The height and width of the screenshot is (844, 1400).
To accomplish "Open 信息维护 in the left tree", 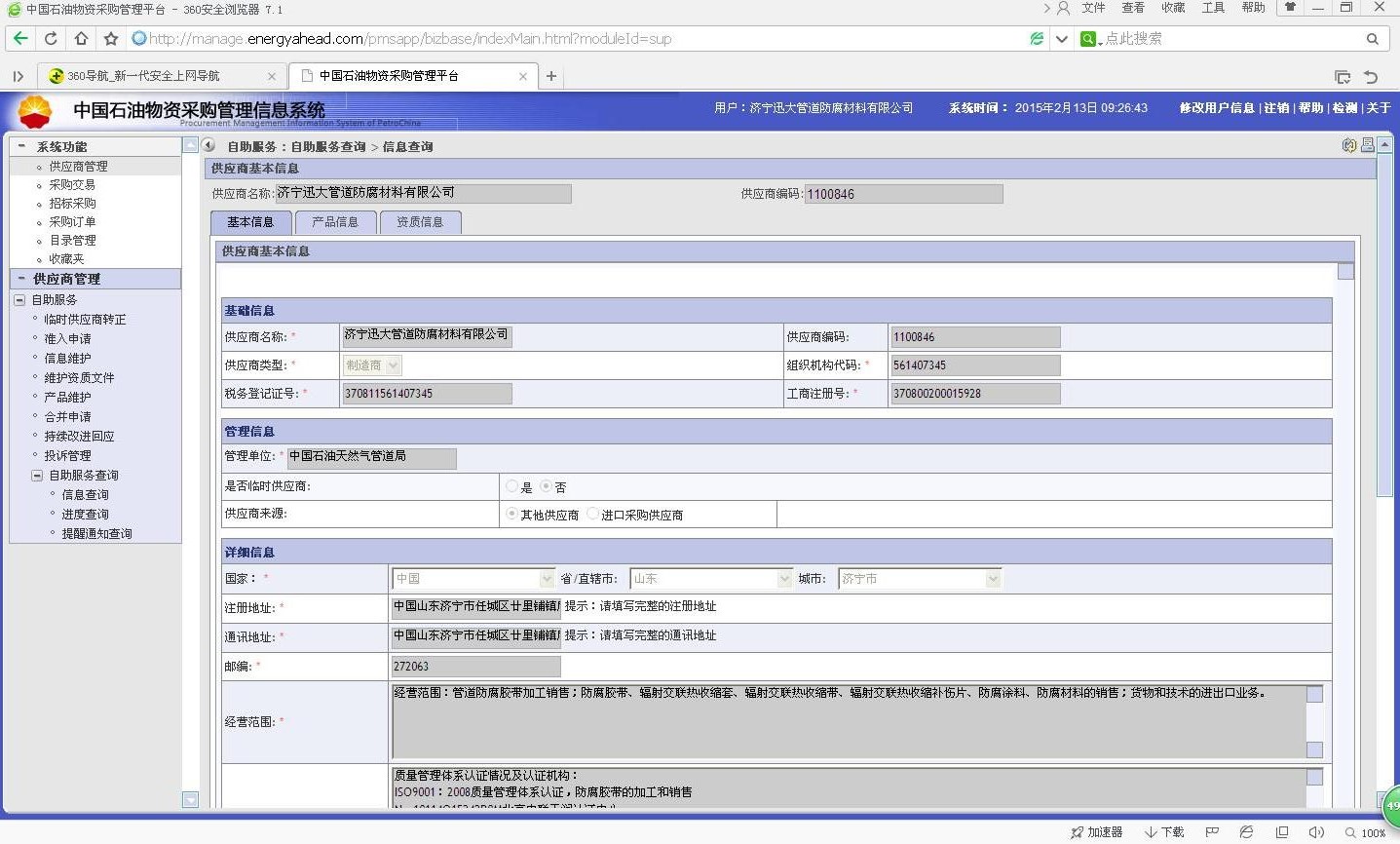I will [x=67, y=359].
